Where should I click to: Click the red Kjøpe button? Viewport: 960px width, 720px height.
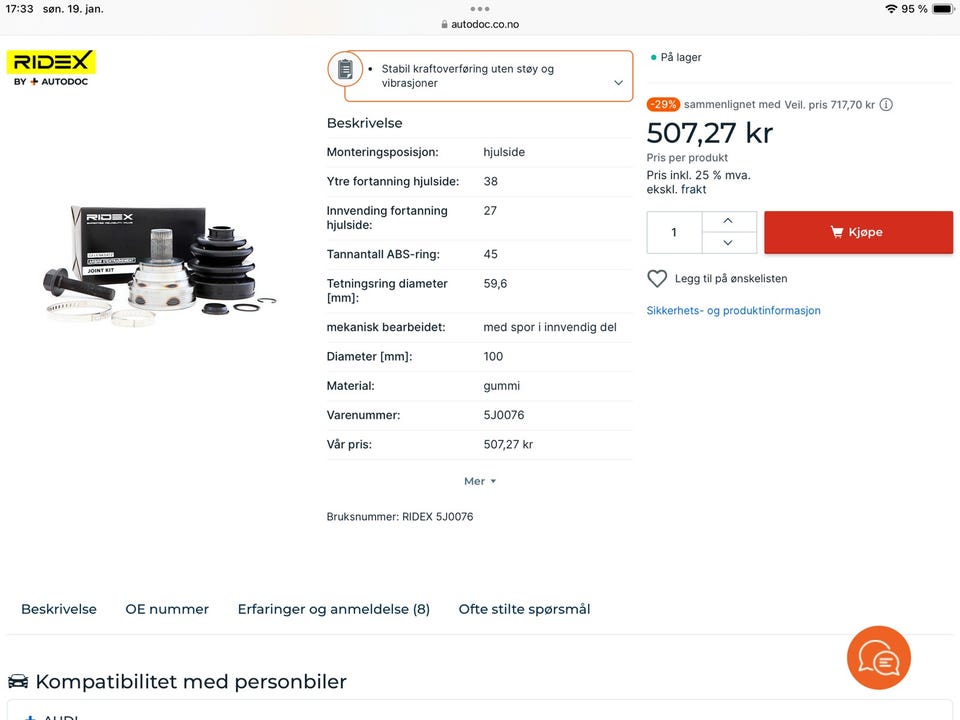tap(858, 232)
